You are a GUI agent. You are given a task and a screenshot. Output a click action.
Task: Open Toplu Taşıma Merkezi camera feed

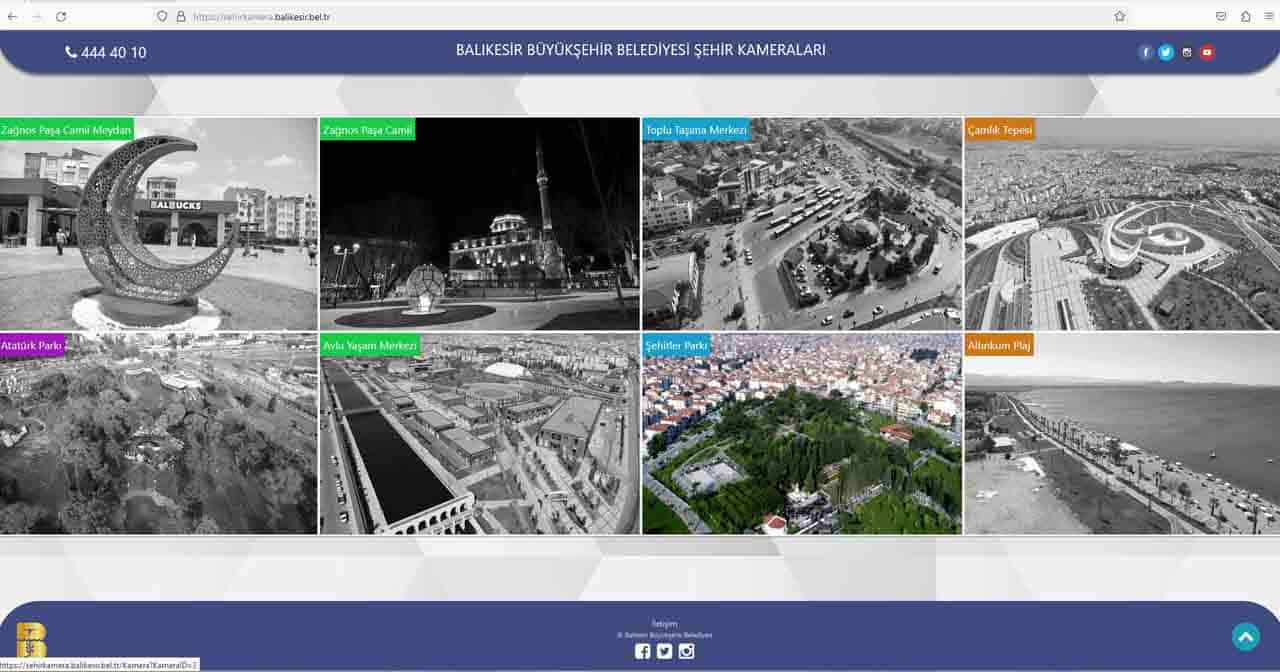point(801,225)
